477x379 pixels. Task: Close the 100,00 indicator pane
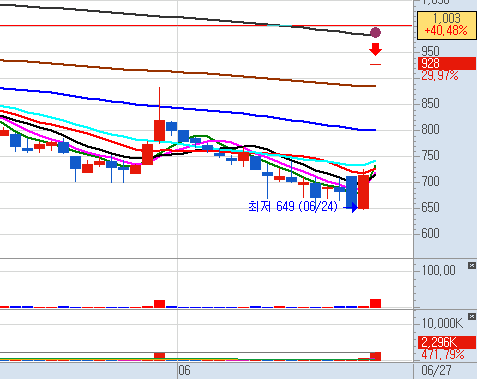472,266
